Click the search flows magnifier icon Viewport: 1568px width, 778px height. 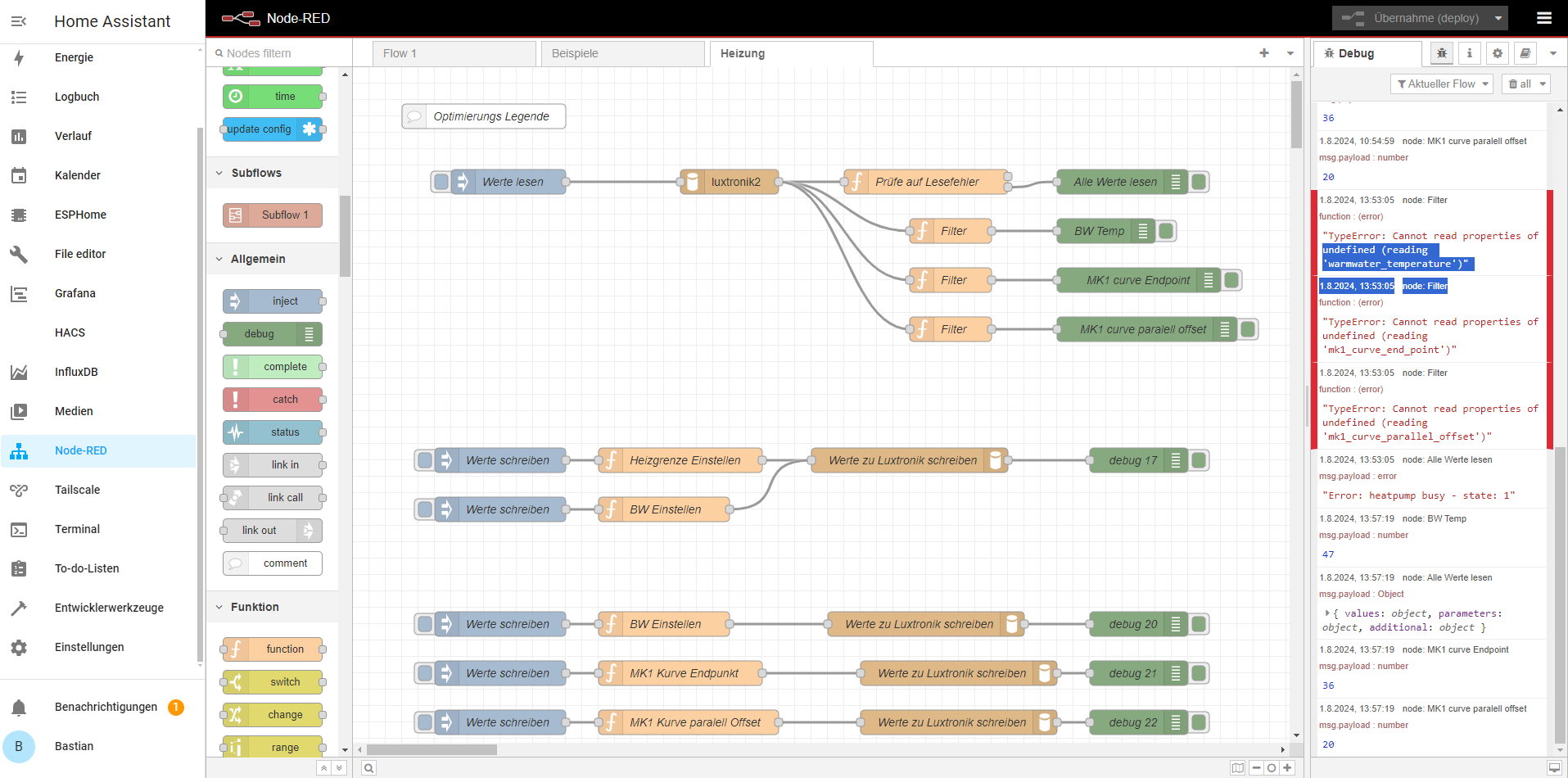(x=369, y=767)
